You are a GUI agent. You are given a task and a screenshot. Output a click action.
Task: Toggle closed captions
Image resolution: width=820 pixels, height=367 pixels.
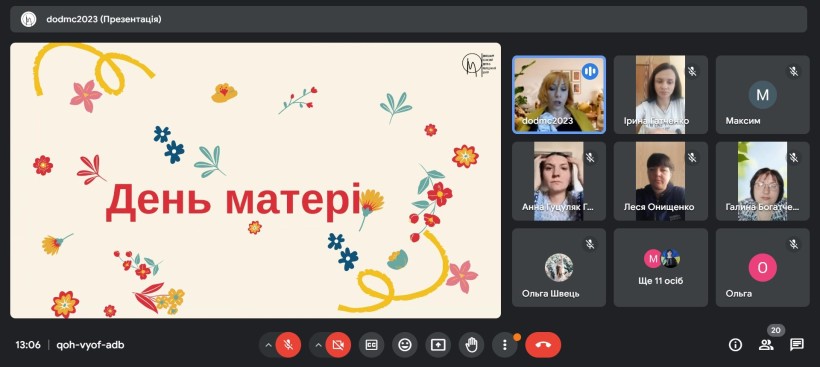[371, 345]
